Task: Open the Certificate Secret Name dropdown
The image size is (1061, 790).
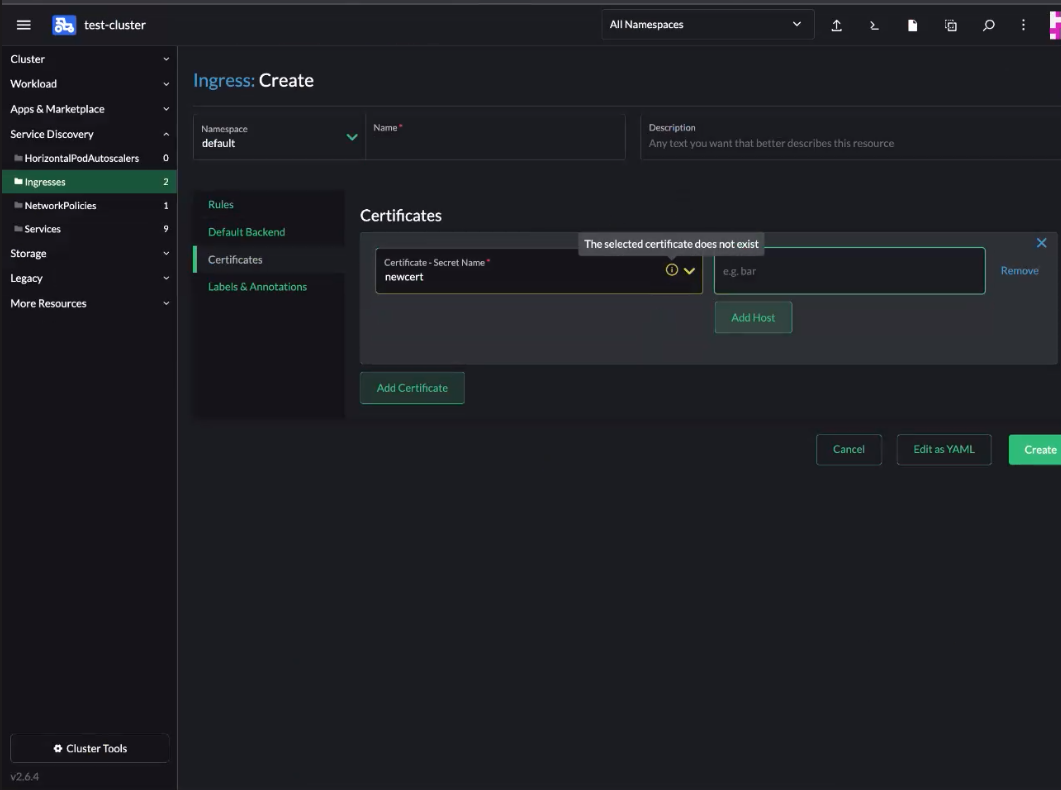Action: (539, 271)
